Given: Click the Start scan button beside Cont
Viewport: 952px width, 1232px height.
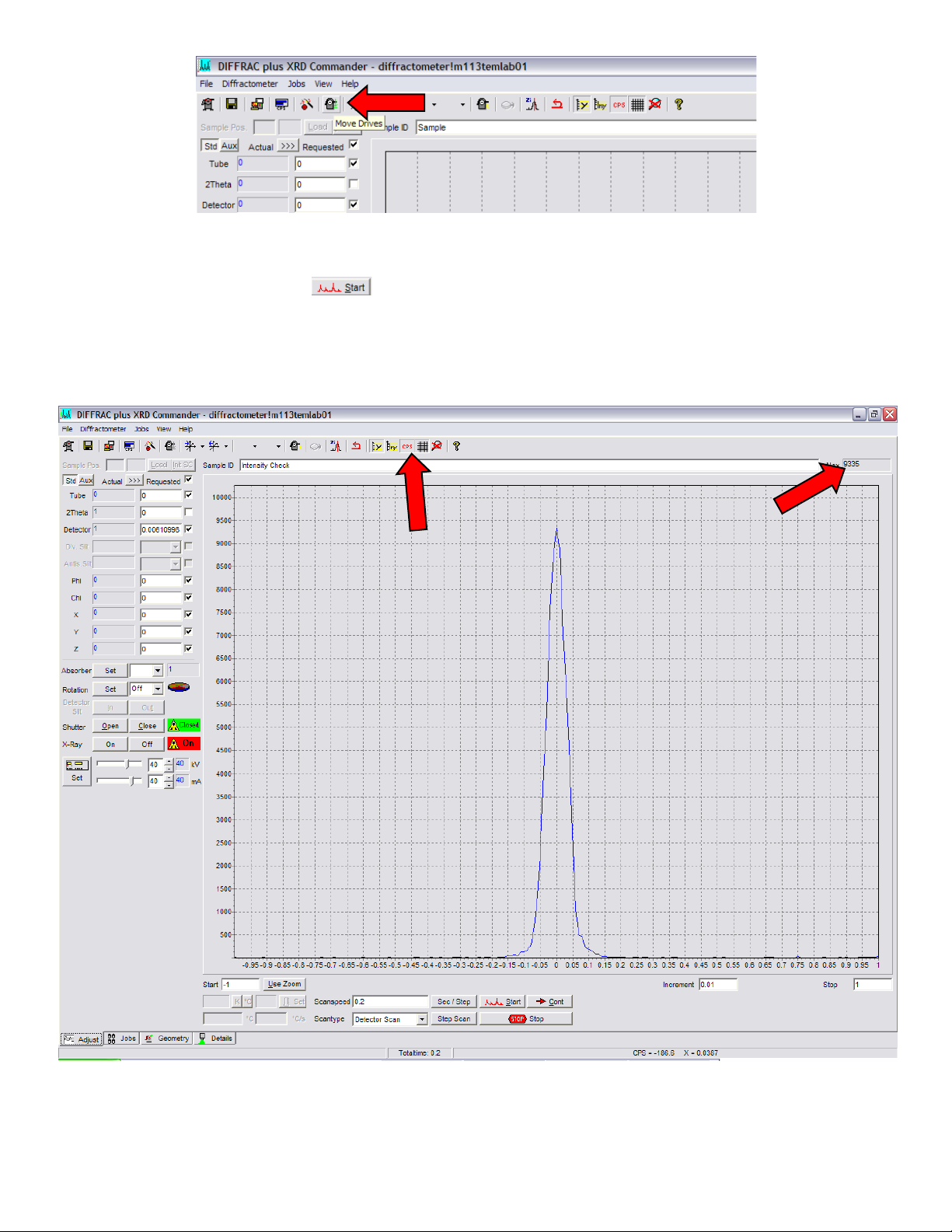Looking at the screenshot, I should [503, 1002].
